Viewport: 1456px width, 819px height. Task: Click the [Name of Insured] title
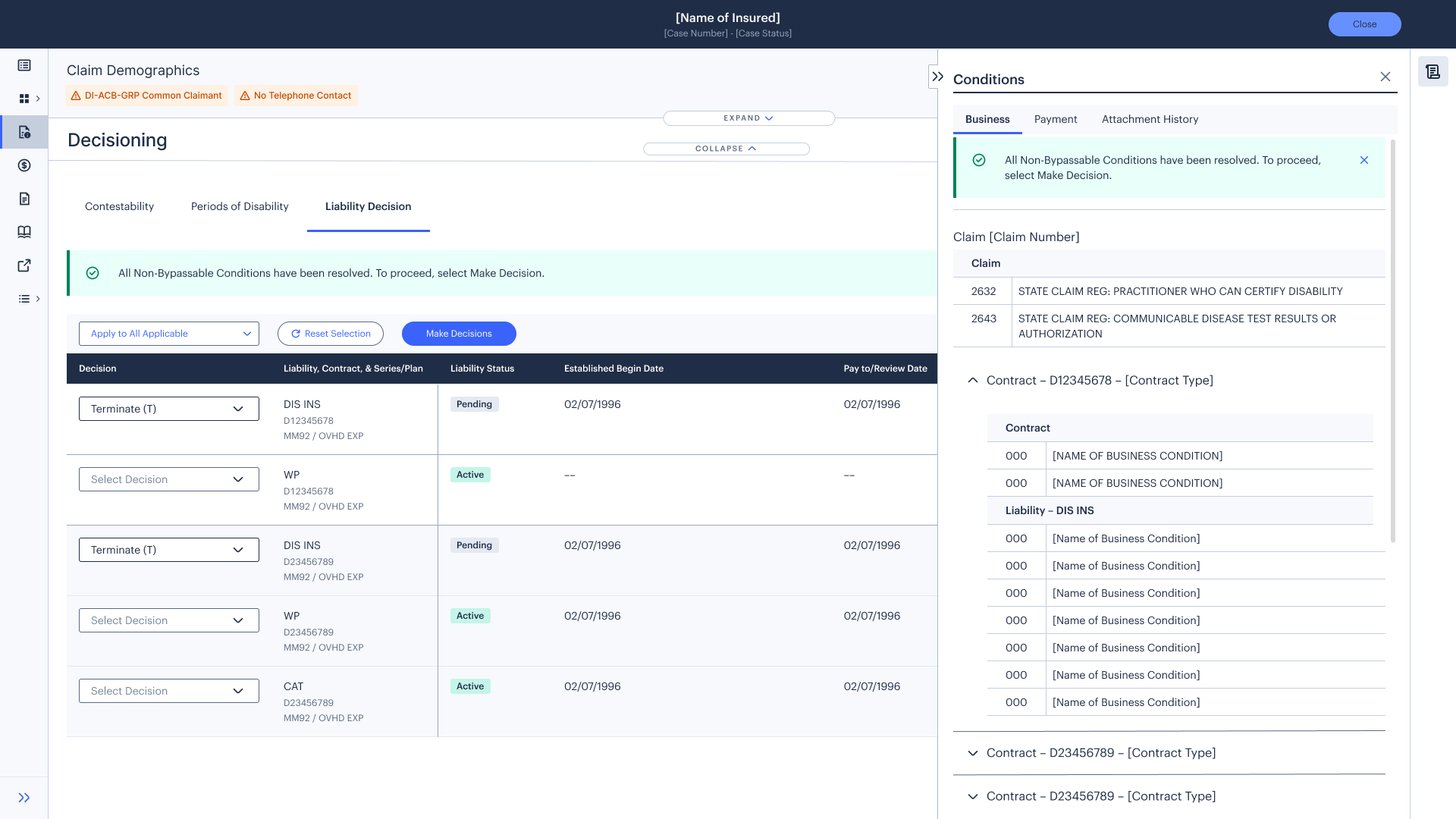coord(728,17)
